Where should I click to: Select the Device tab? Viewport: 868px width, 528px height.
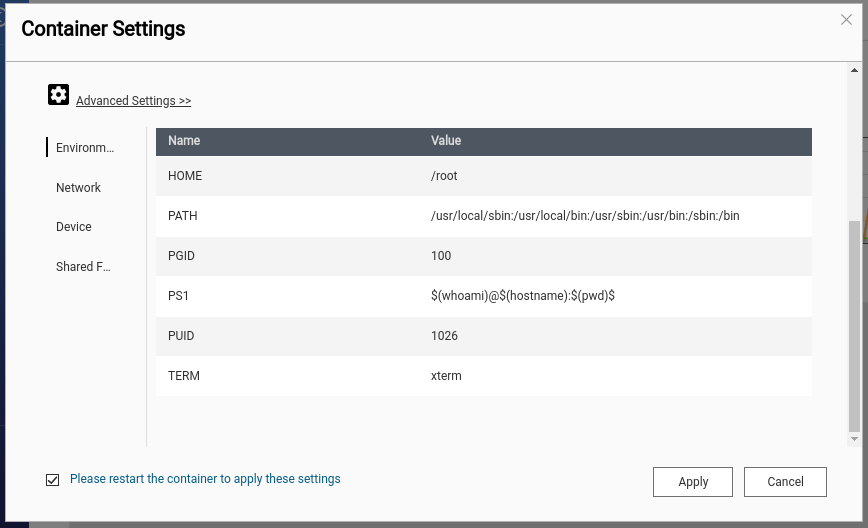click(x=74, y=227)
